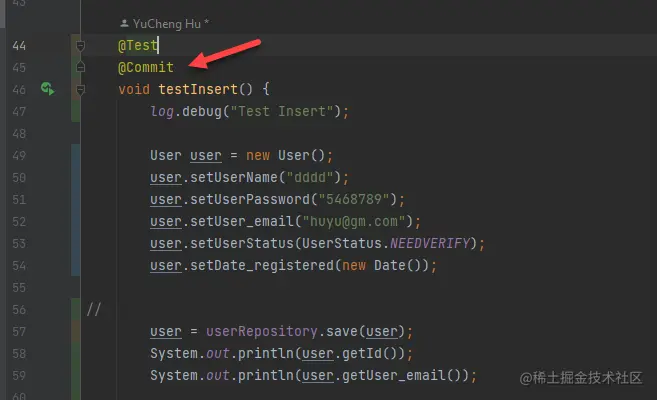Click the UserStatus class reference

pyautogui.click(x=341, y=243)
